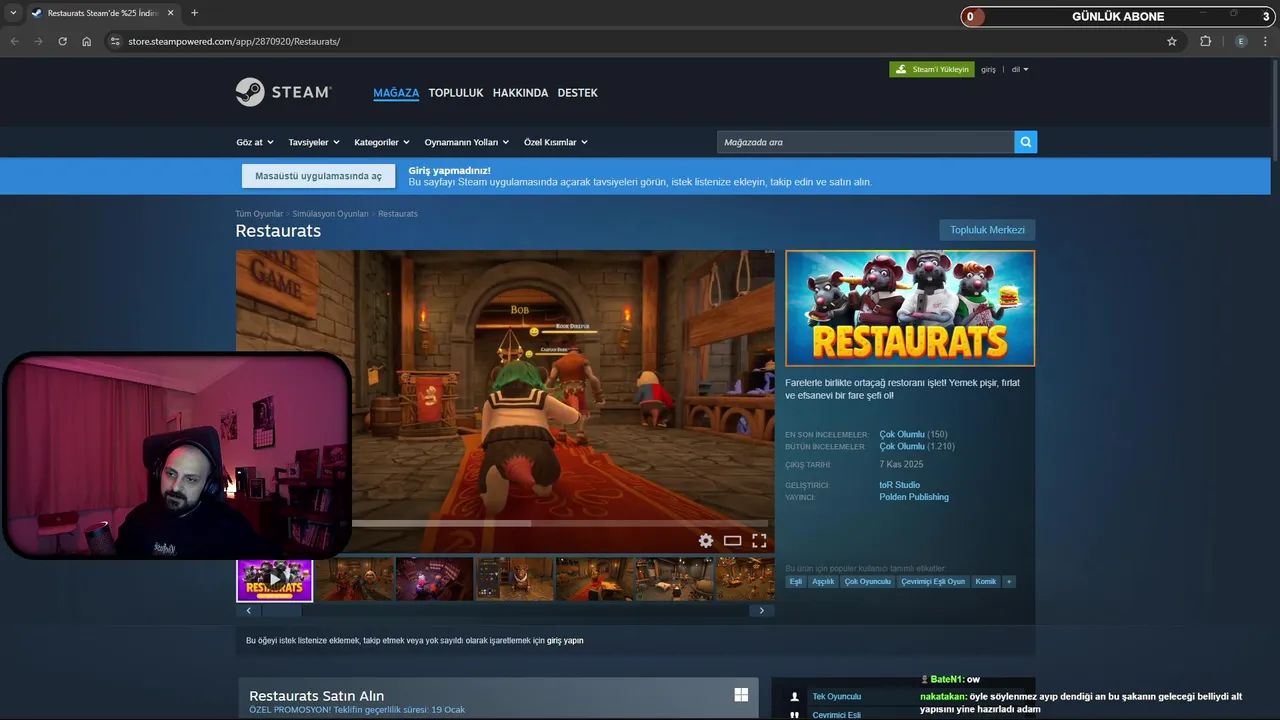The image size is (1280, 720).
Task: Open Chrome three-dot menu
Action: [x=1266, y=41]
